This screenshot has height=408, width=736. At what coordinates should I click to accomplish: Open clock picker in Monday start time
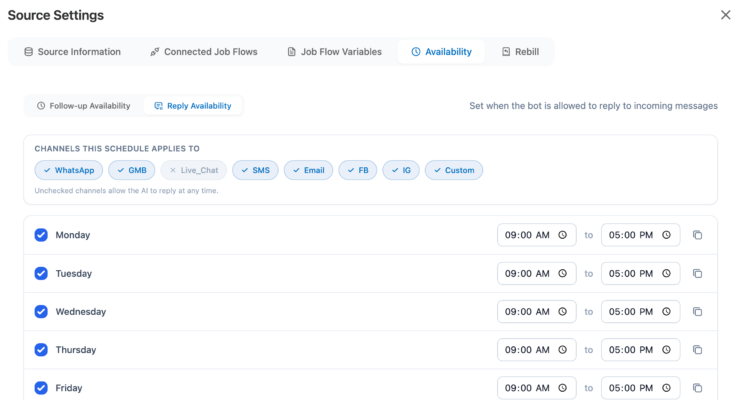coord(563,235)
